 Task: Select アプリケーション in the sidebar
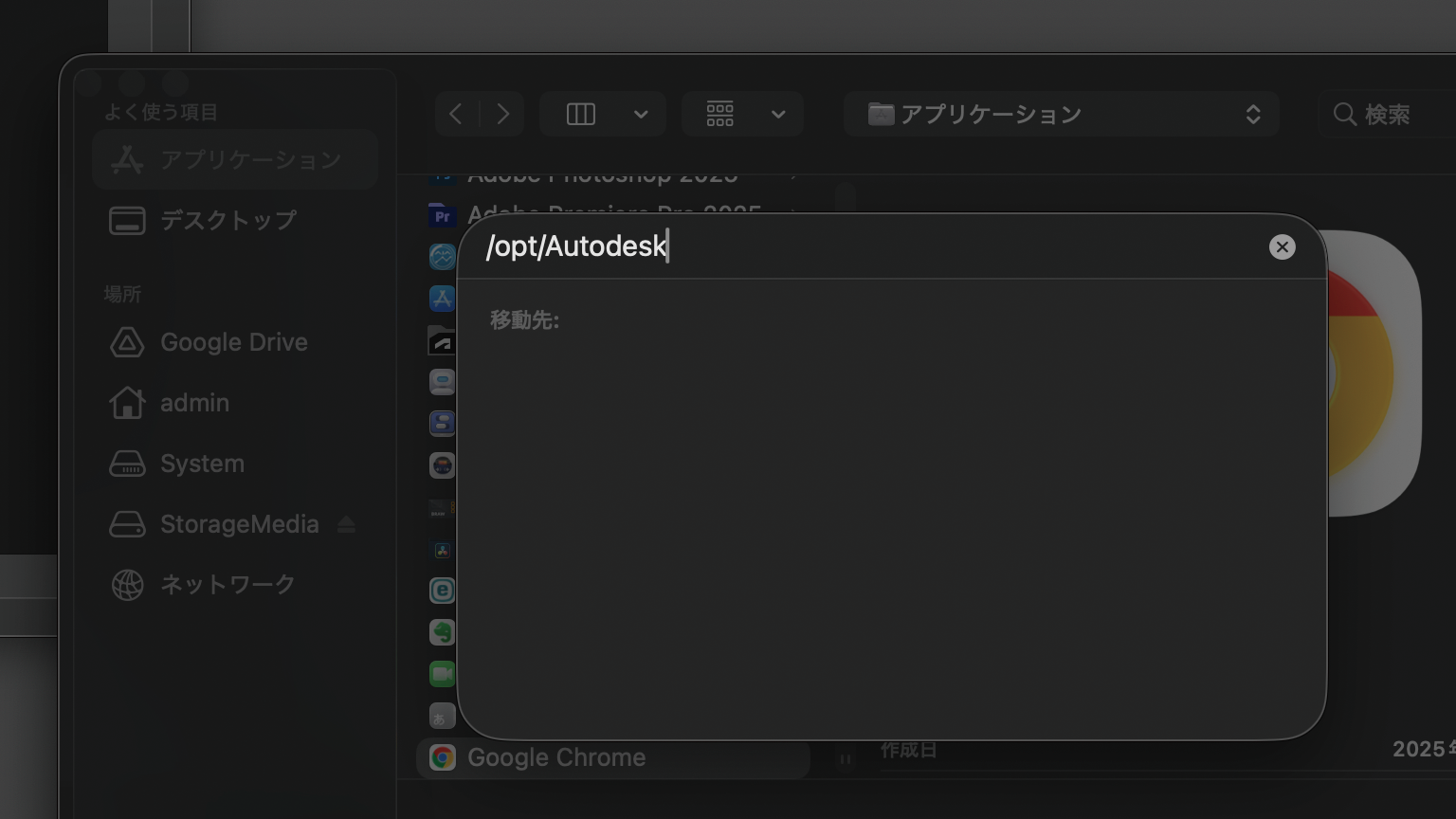[x=235, y=160]
